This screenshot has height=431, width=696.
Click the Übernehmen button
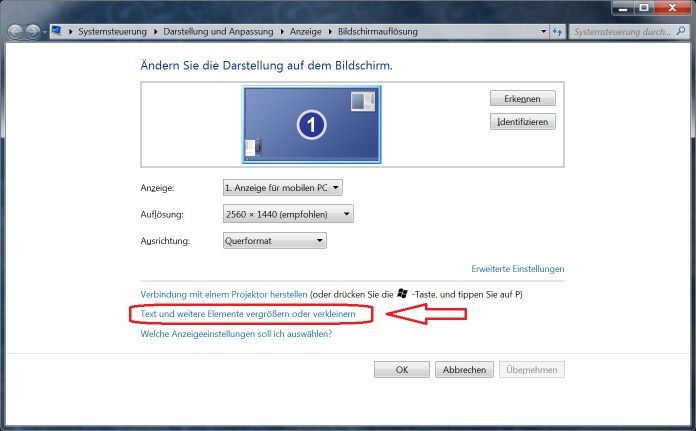click(532, 369)
